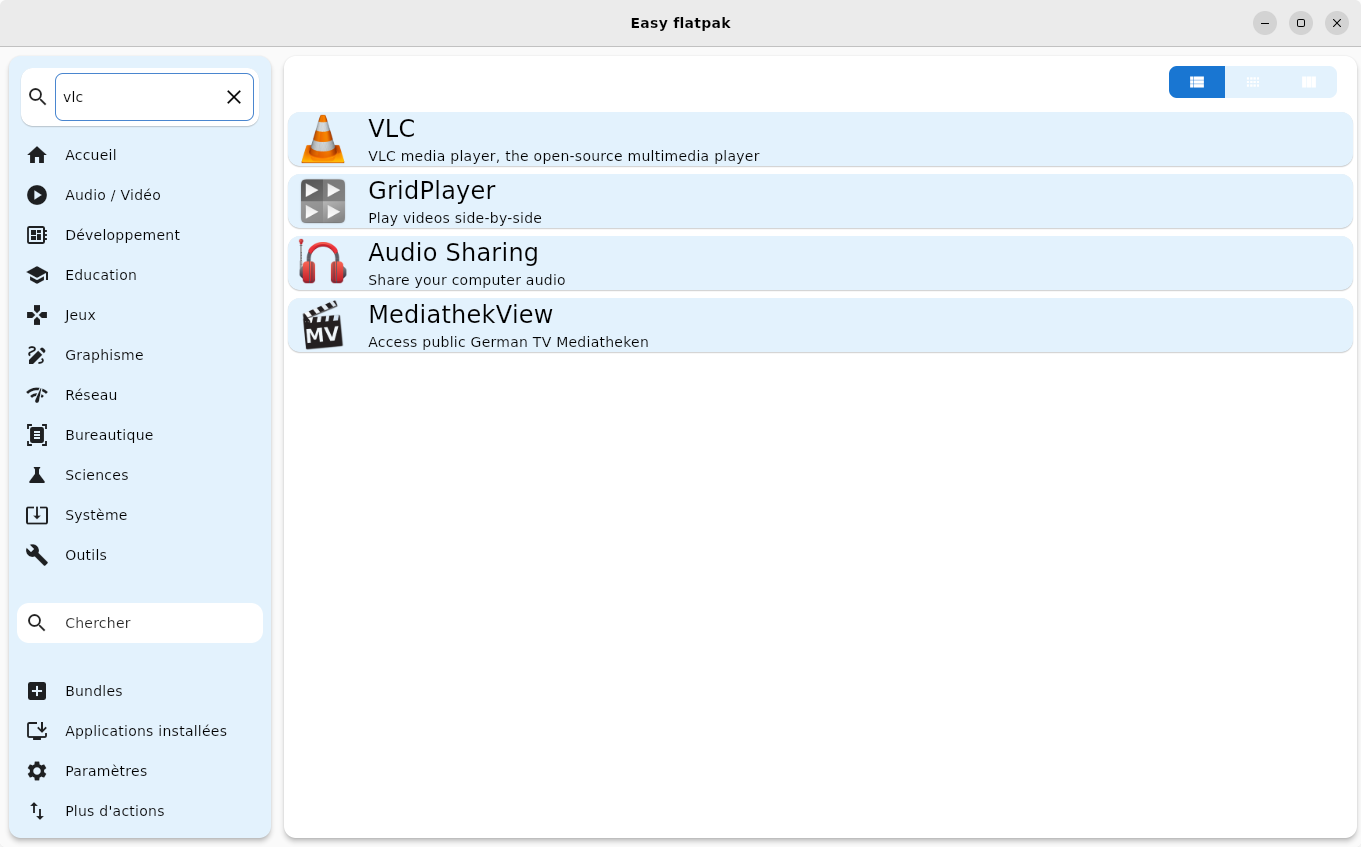Viewport: 1361px width, 847px height.
Task: Click the Bureautique document icon
Action: click(x=37, y=435)
